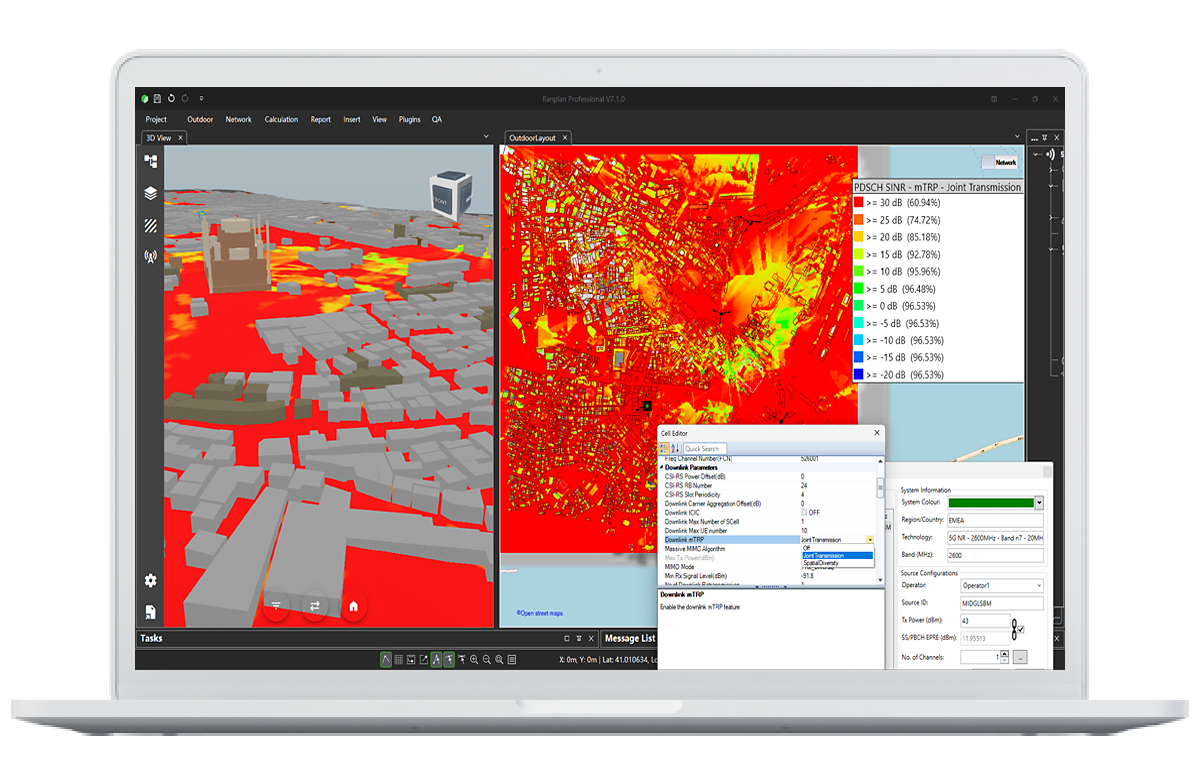Click the home round button in 3D view
Screen dimensions: 1200x783
(x=353, y=606)
